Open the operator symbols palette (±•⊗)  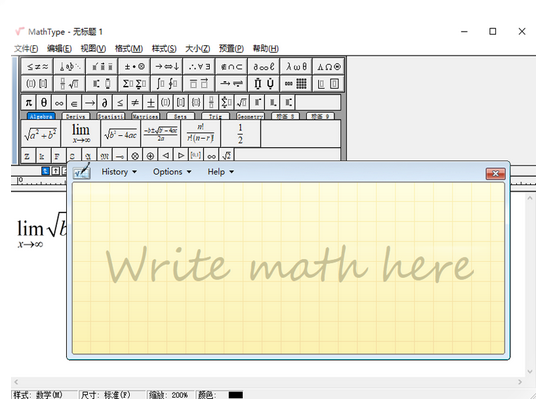tap(134, 66)
